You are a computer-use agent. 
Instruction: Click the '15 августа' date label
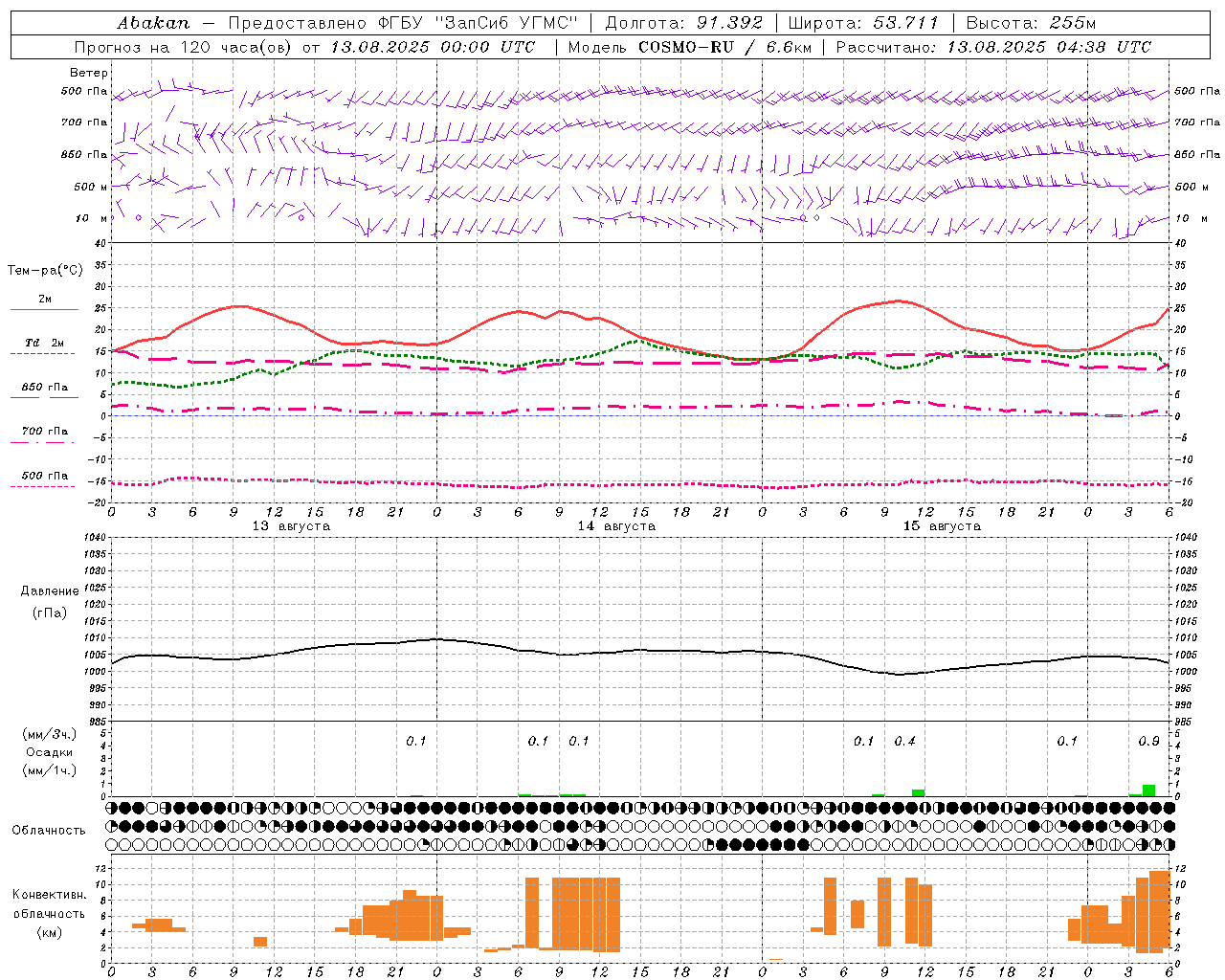[942, 526]
